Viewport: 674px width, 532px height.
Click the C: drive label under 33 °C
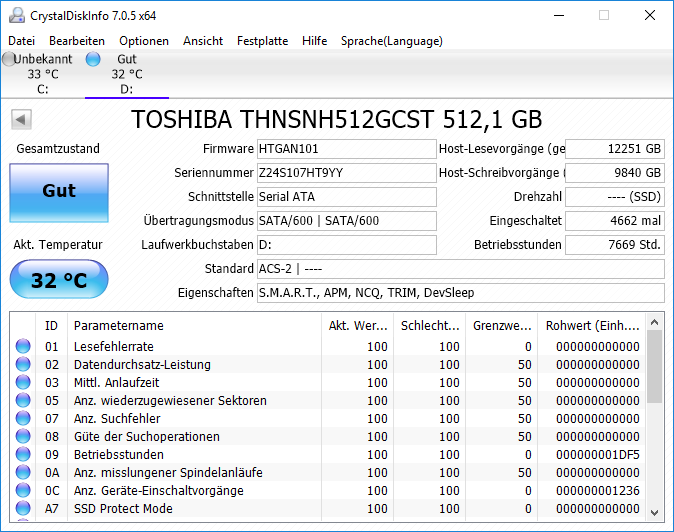coord(43,89)
